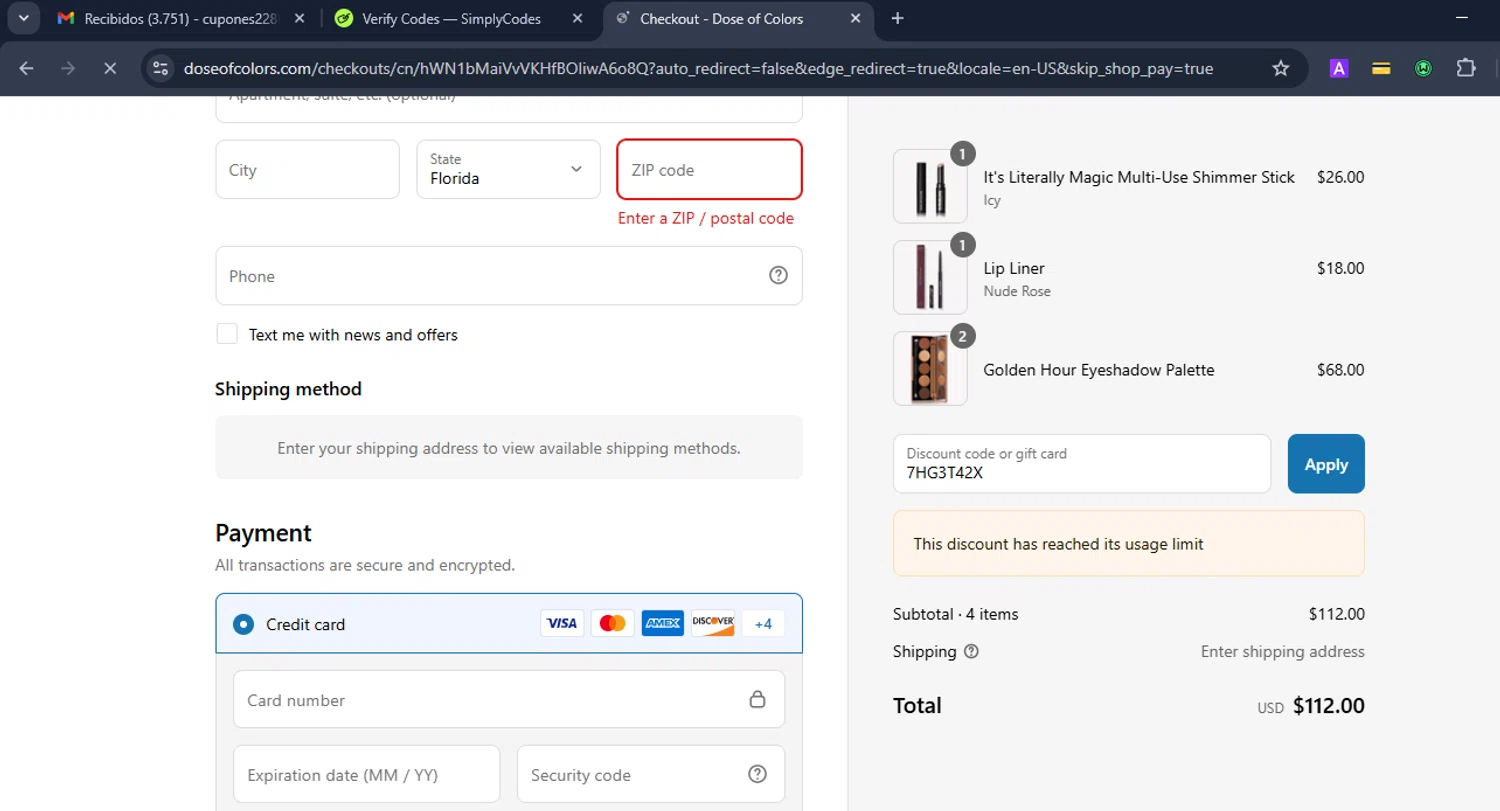This screenshot has height=811, width=1500.
Task: Open a new browser tab with the plus button
Action: tap(897, 18)
